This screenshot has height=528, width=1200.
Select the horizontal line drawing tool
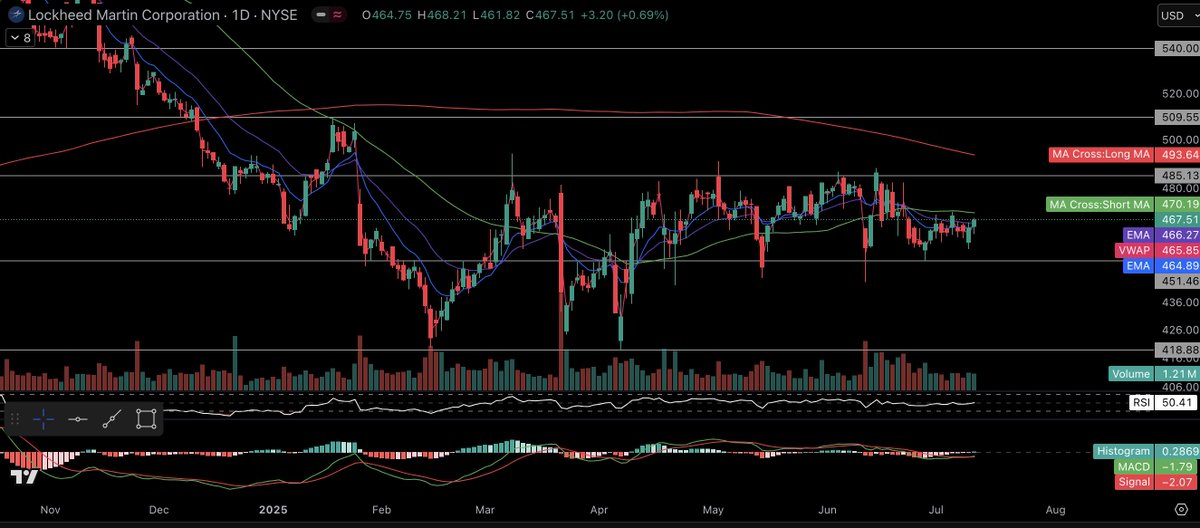(x=78, y=419)
